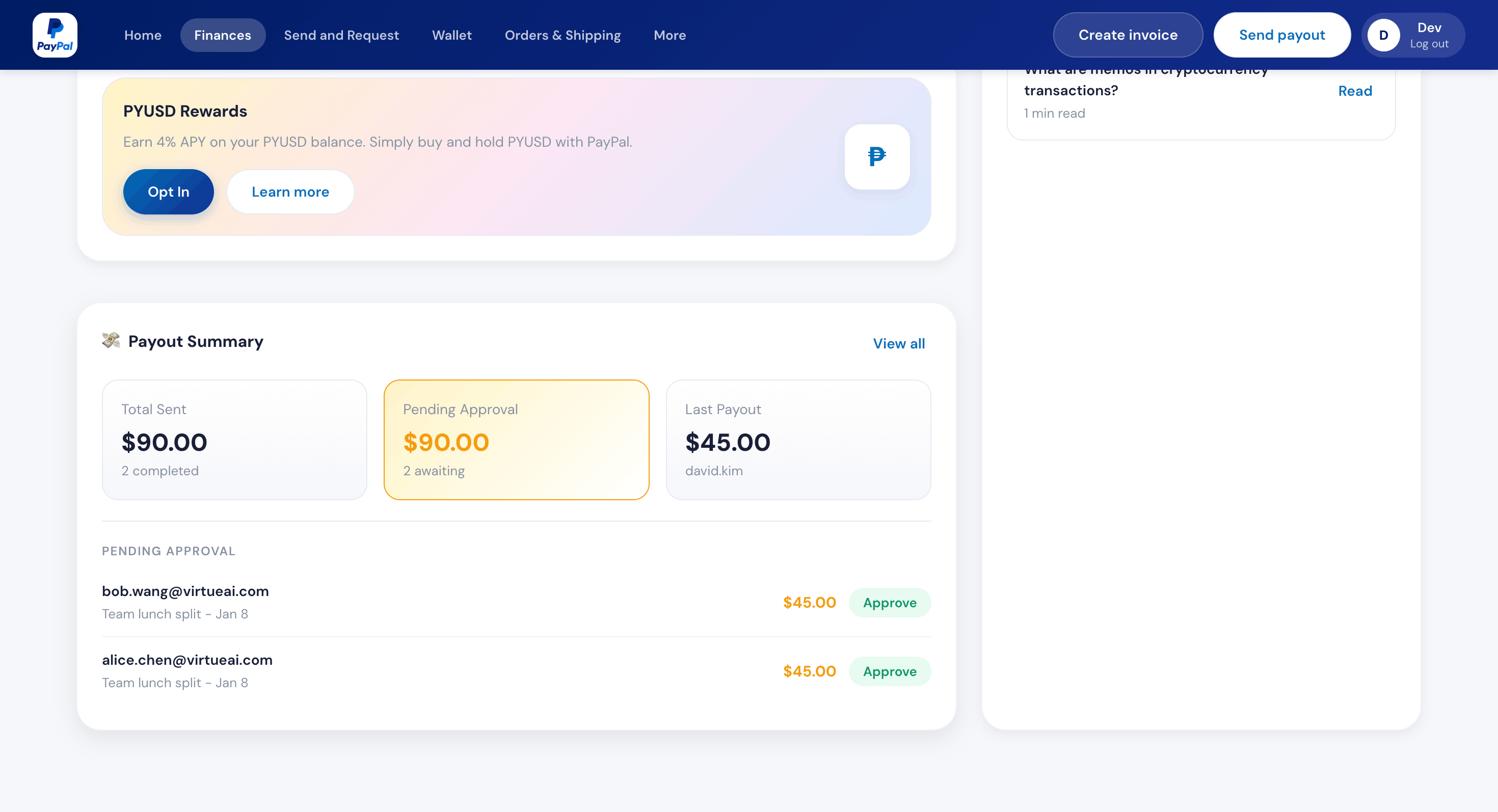1498x812 pixels.
Task: Click the '1 min read' label
Action: tap(1054, 113)
